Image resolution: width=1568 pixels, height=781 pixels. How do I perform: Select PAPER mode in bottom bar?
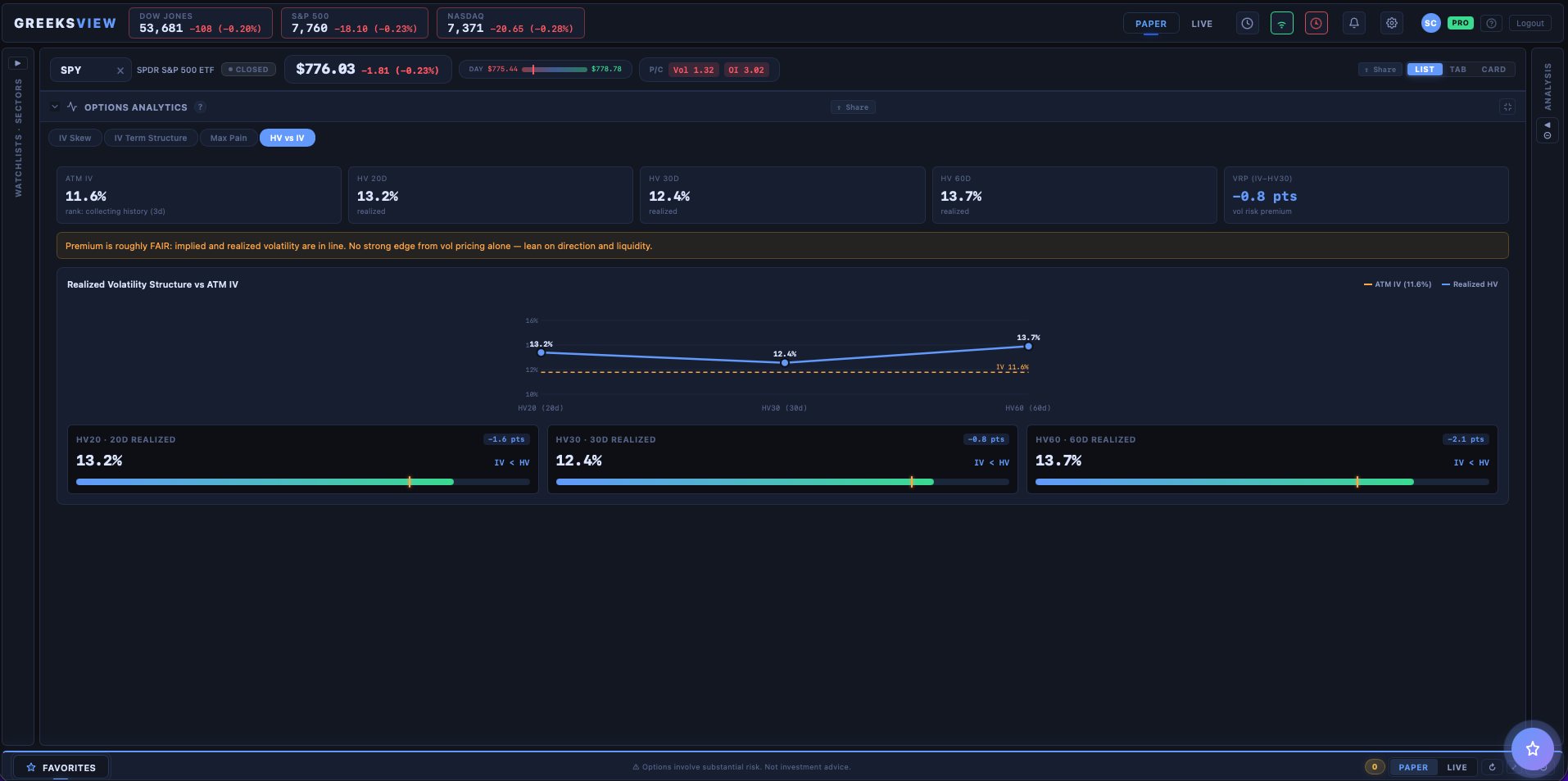coord(1413,767)
